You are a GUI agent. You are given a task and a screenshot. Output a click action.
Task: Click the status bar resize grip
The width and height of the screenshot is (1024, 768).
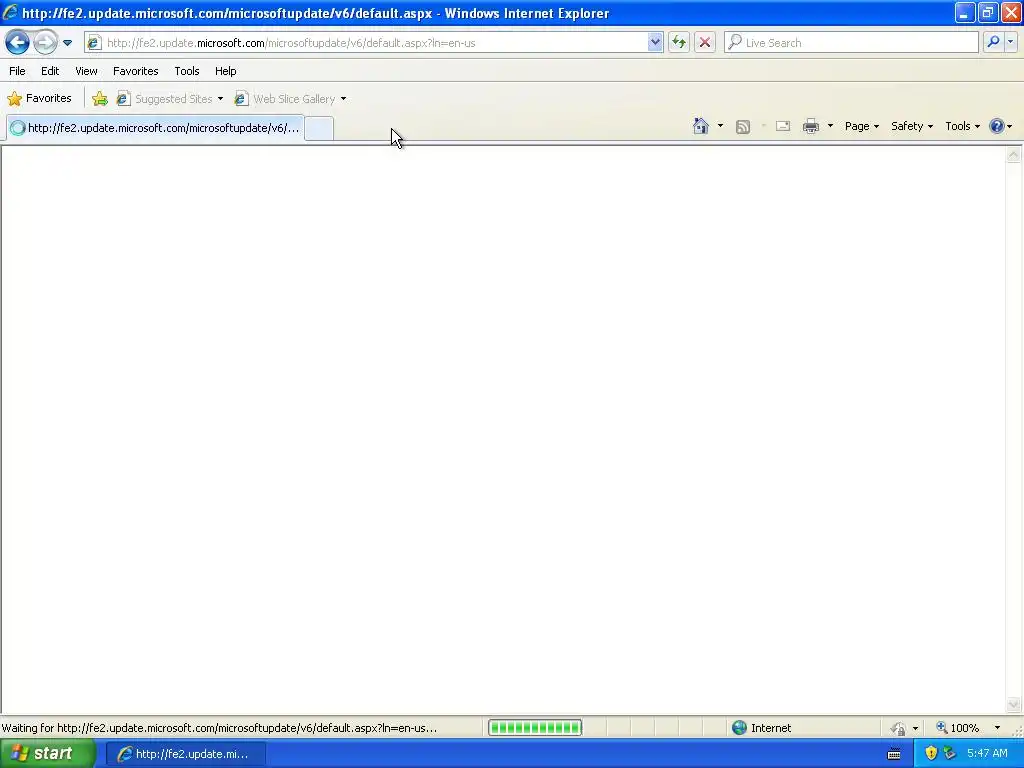(x=1016, y=730)
